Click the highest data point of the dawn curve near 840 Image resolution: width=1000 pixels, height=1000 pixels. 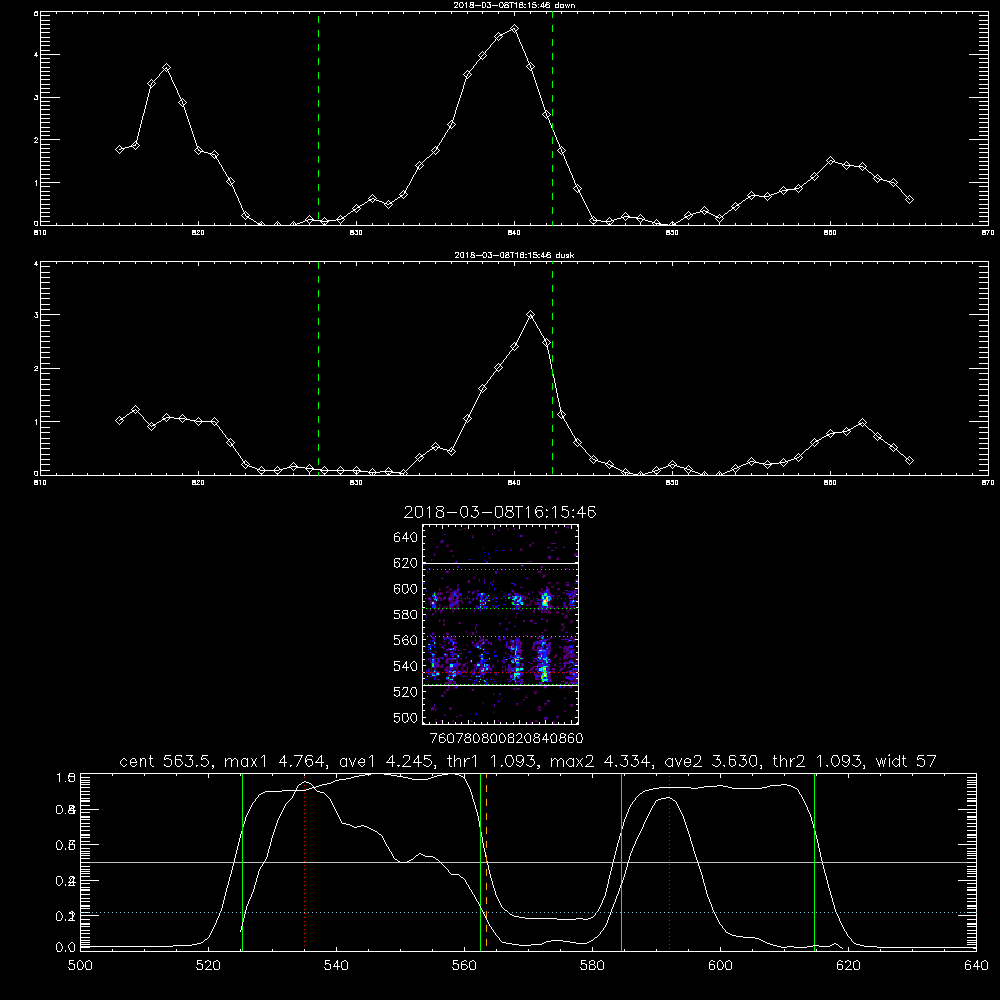(515, 29)
